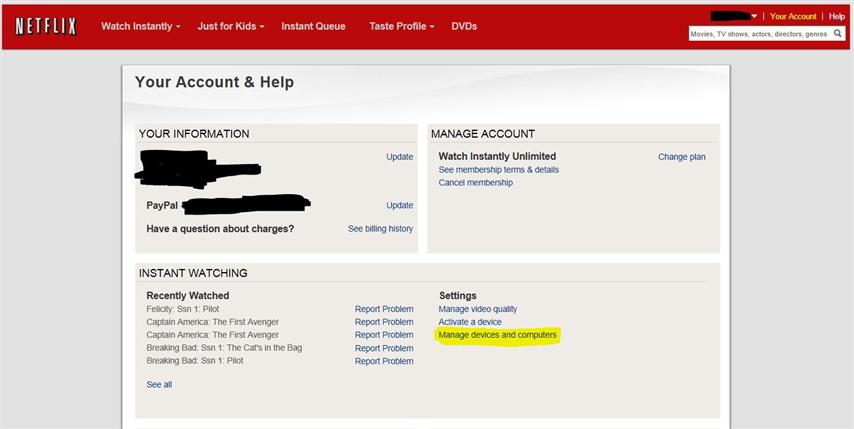Click the Your Account link
Viewport: 854px width, 429px height.
pyautogui.click(x=793, y=16)
